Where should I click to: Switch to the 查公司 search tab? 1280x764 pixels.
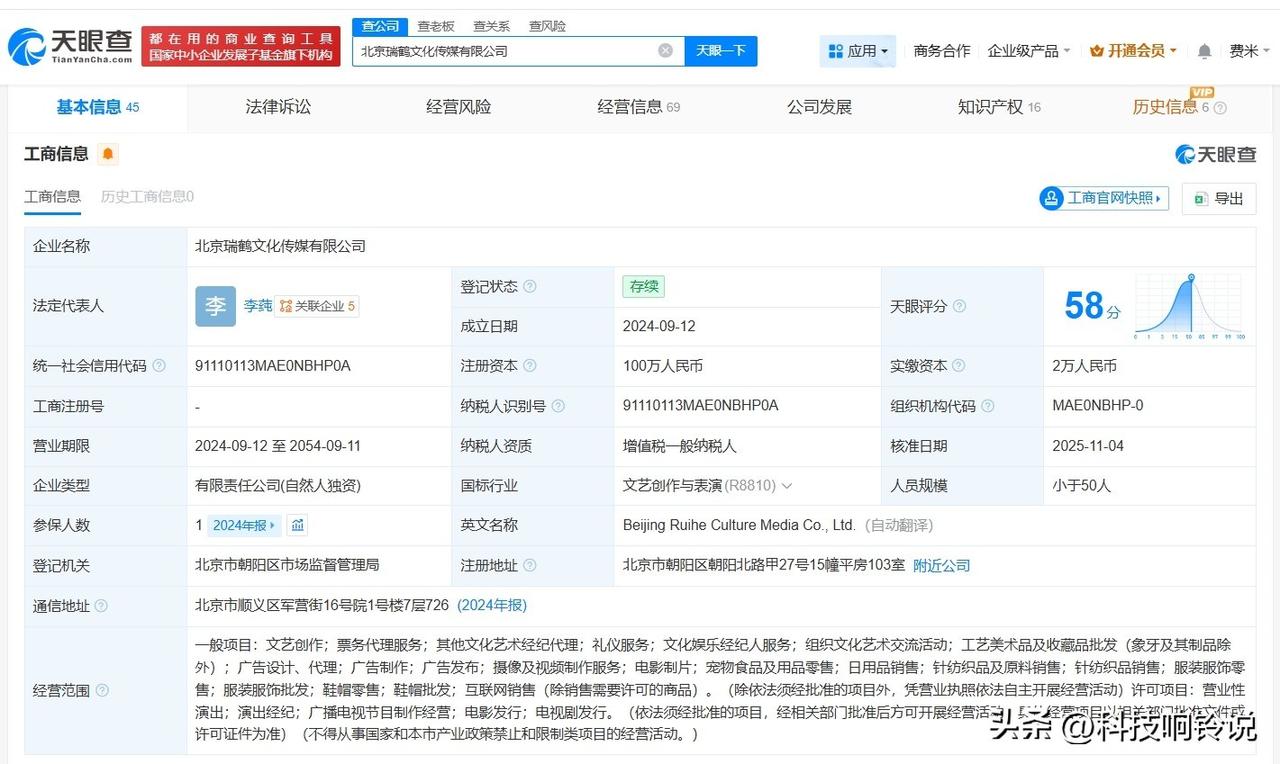pos(380,26)
